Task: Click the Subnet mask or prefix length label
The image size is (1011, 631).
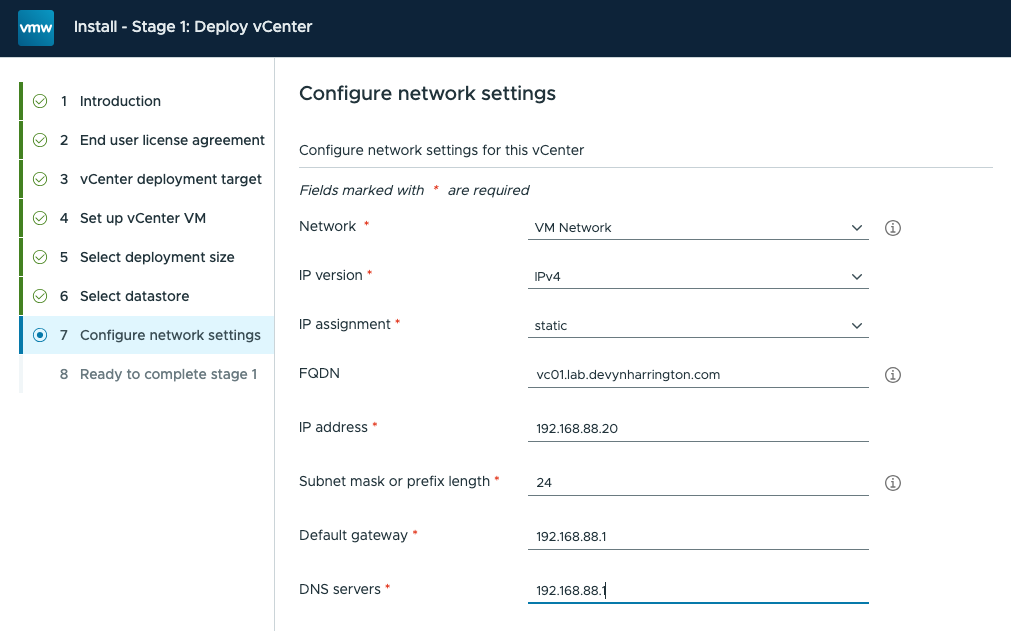Action: click(395, 481)
